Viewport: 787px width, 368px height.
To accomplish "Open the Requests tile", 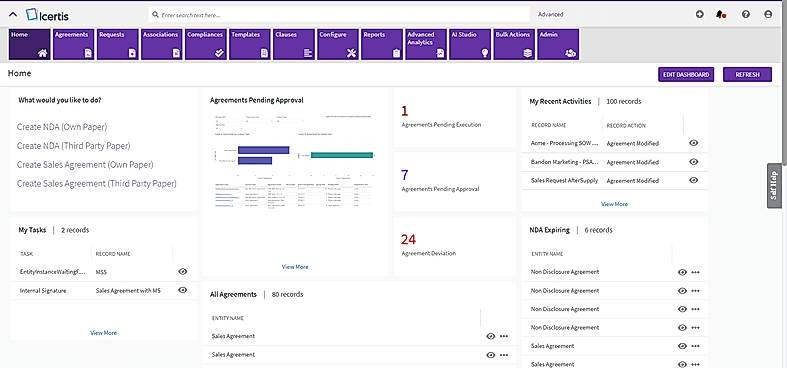I will pos(118,44).
